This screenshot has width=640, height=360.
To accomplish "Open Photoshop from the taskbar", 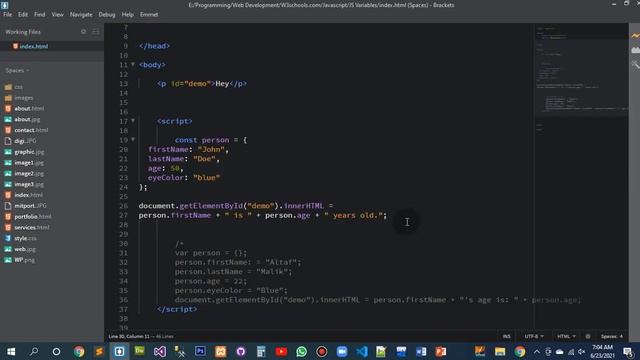I will [x=200, y=351].
